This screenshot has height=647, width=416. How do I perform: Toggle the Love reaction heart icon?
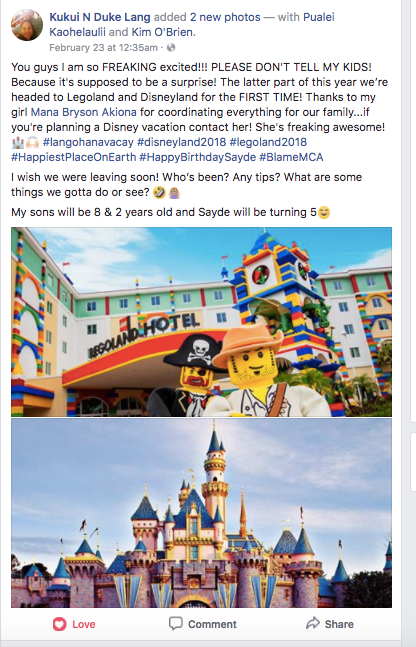(x=59, y=624)
